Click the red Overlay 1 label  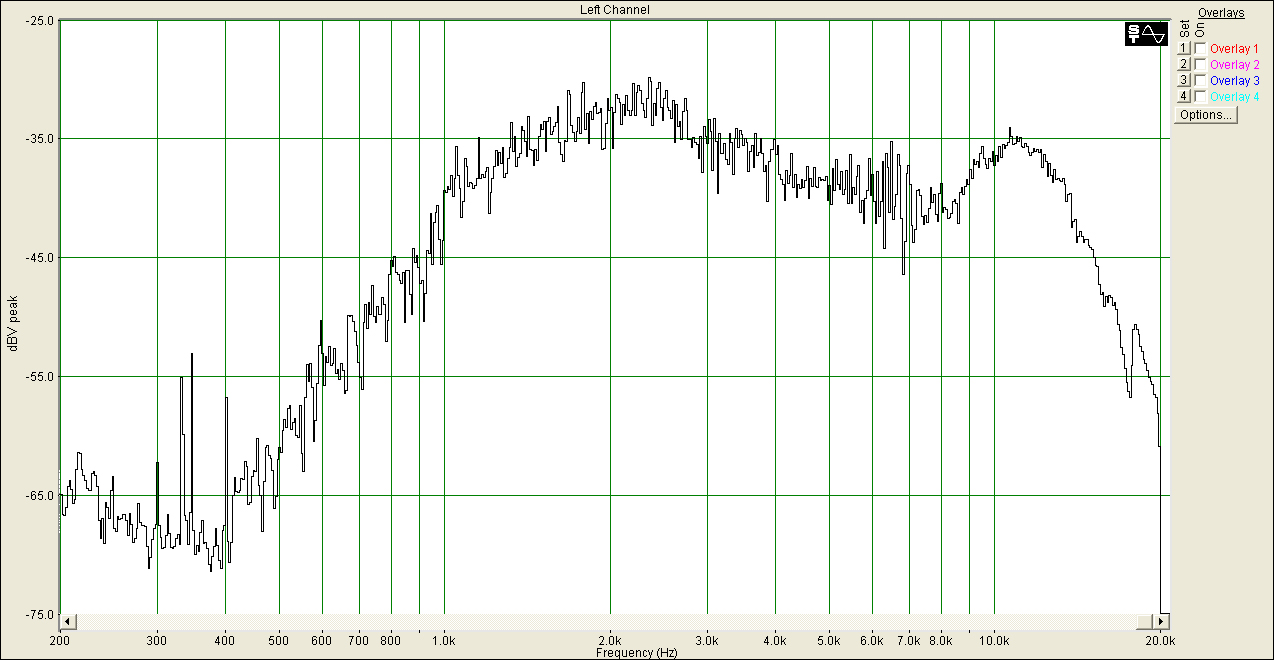click(1235, 48)
